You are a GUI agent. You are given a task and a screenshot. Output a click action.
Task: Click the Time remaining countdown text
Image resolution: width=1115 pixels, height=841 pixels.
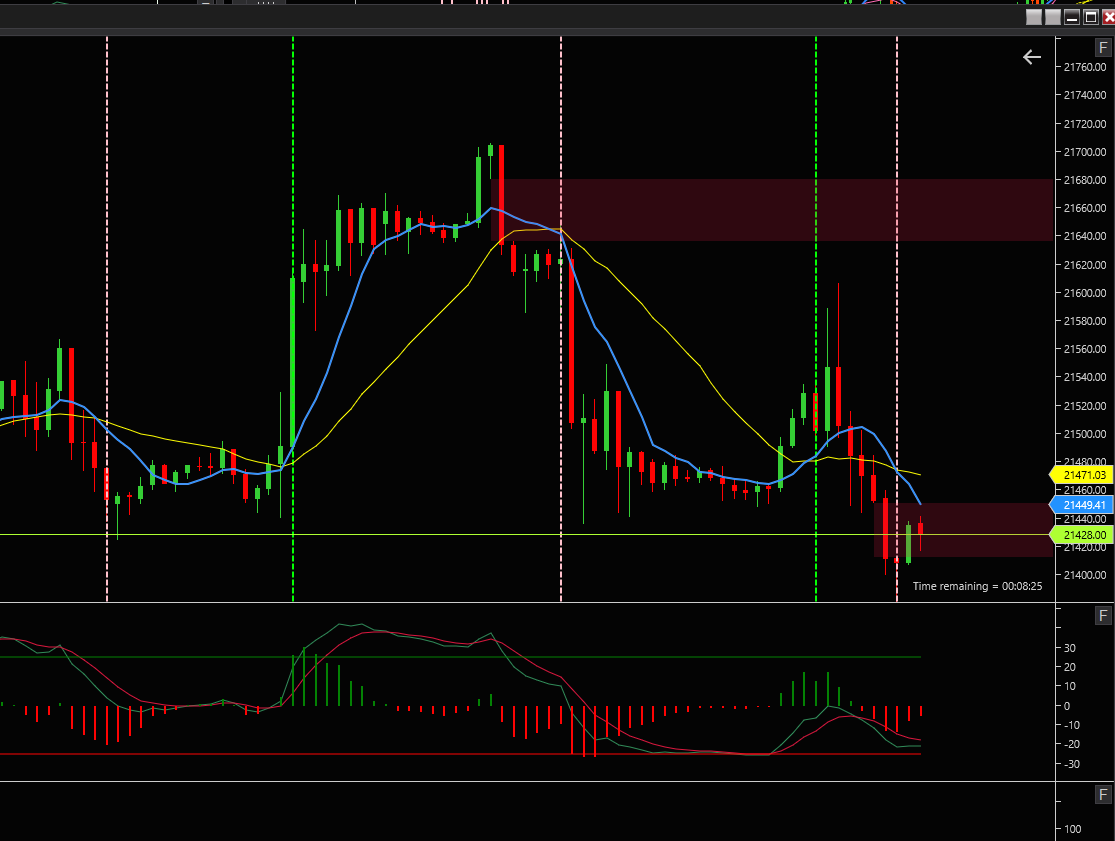[x=977, y=586]
